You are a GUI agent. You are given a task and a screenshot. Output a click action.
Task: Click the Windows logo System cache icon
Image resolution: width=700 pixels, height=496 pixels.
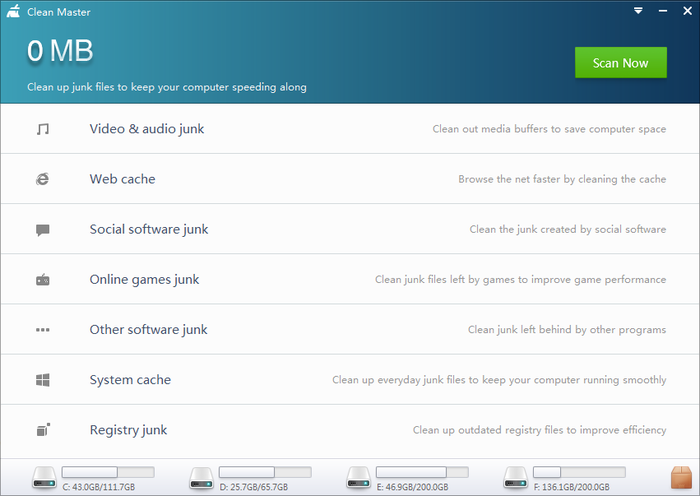(x=42, y=380)
